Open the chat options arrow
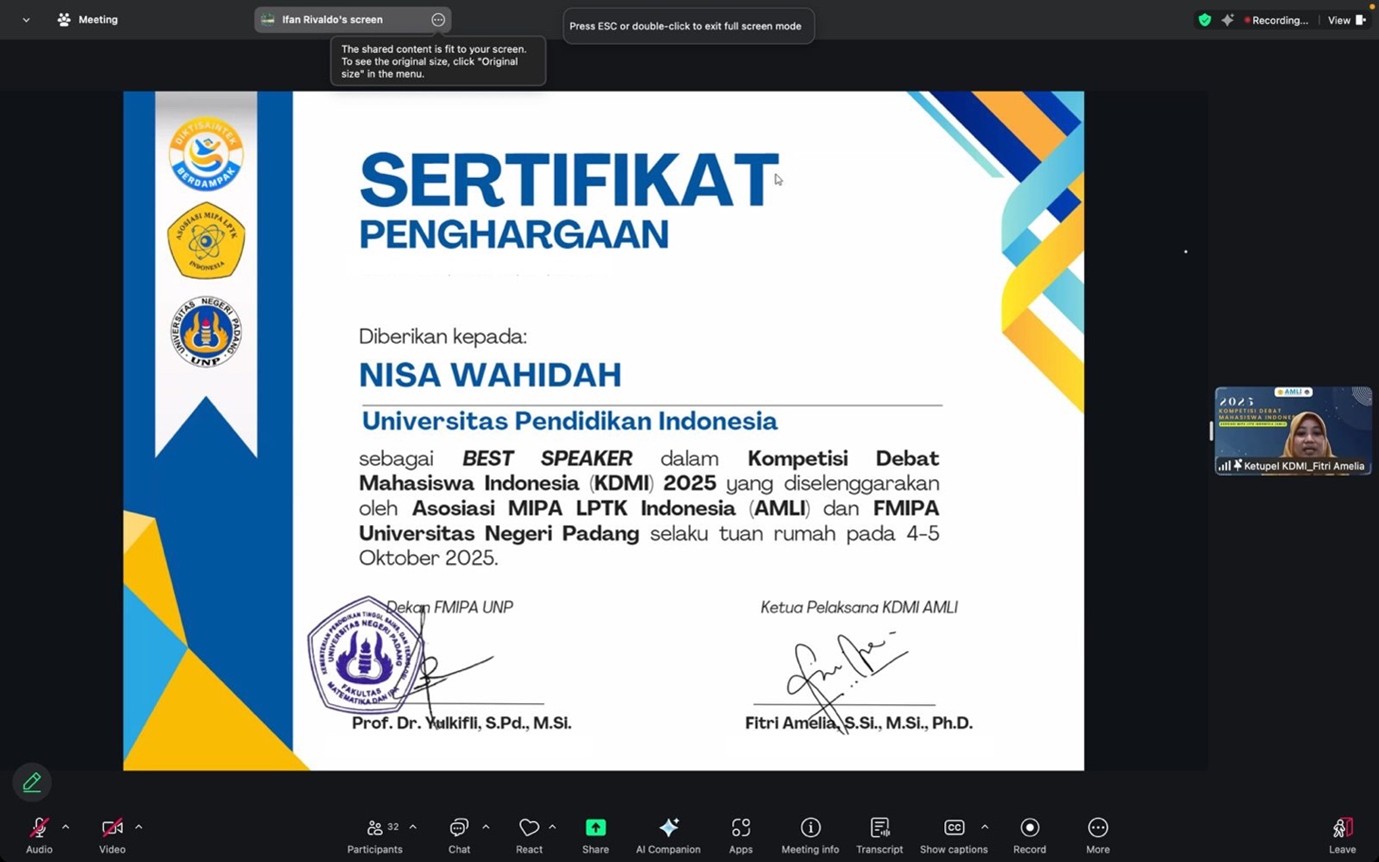 click(x=486, y=827)
